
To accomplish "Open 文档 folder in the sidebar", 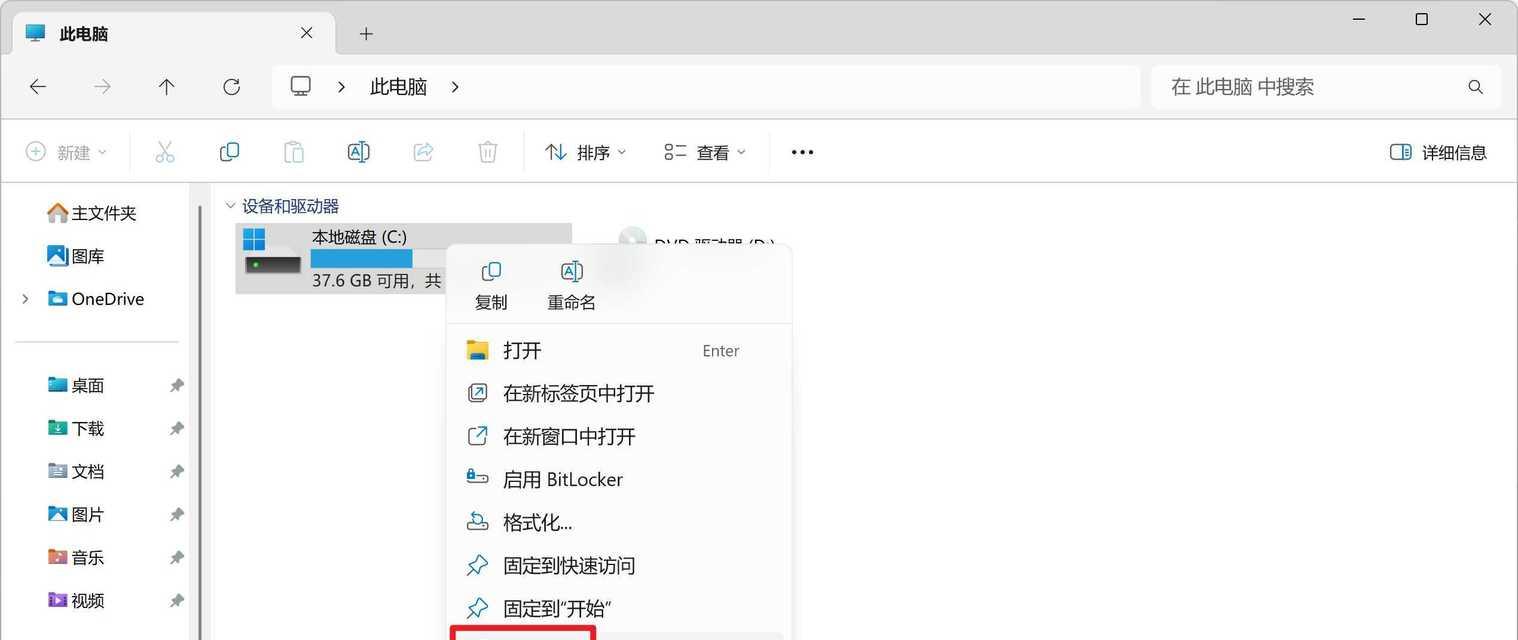I will pyautogui.click(x=76, y=471).
